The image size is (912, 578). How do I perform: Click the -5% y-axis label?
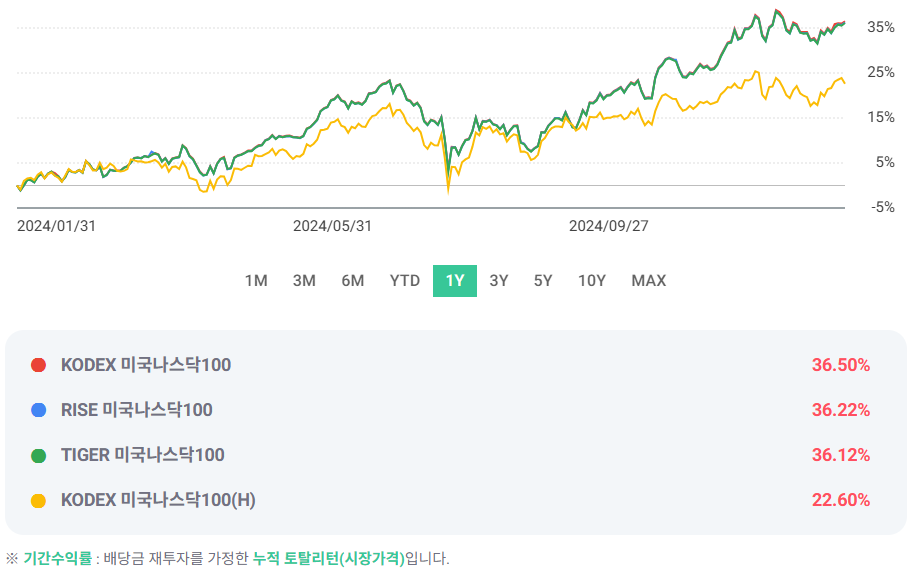click(882, 207)
